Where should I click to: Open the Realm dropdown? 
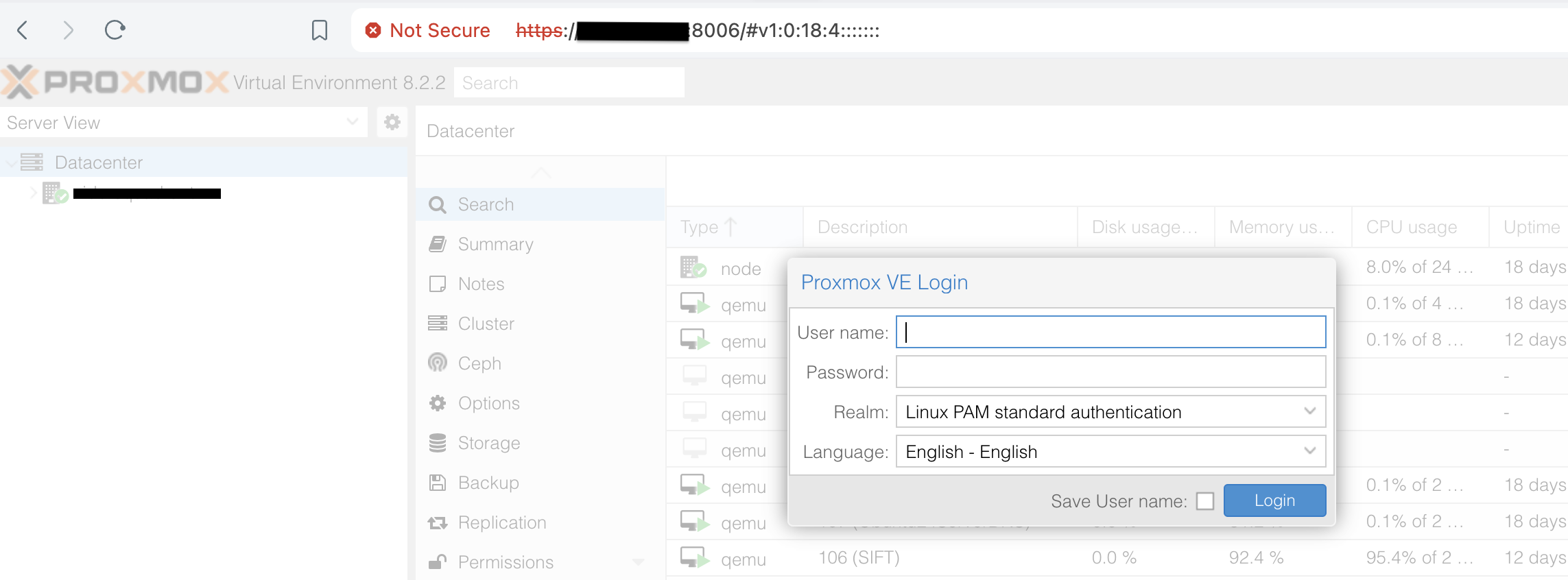1310,411
